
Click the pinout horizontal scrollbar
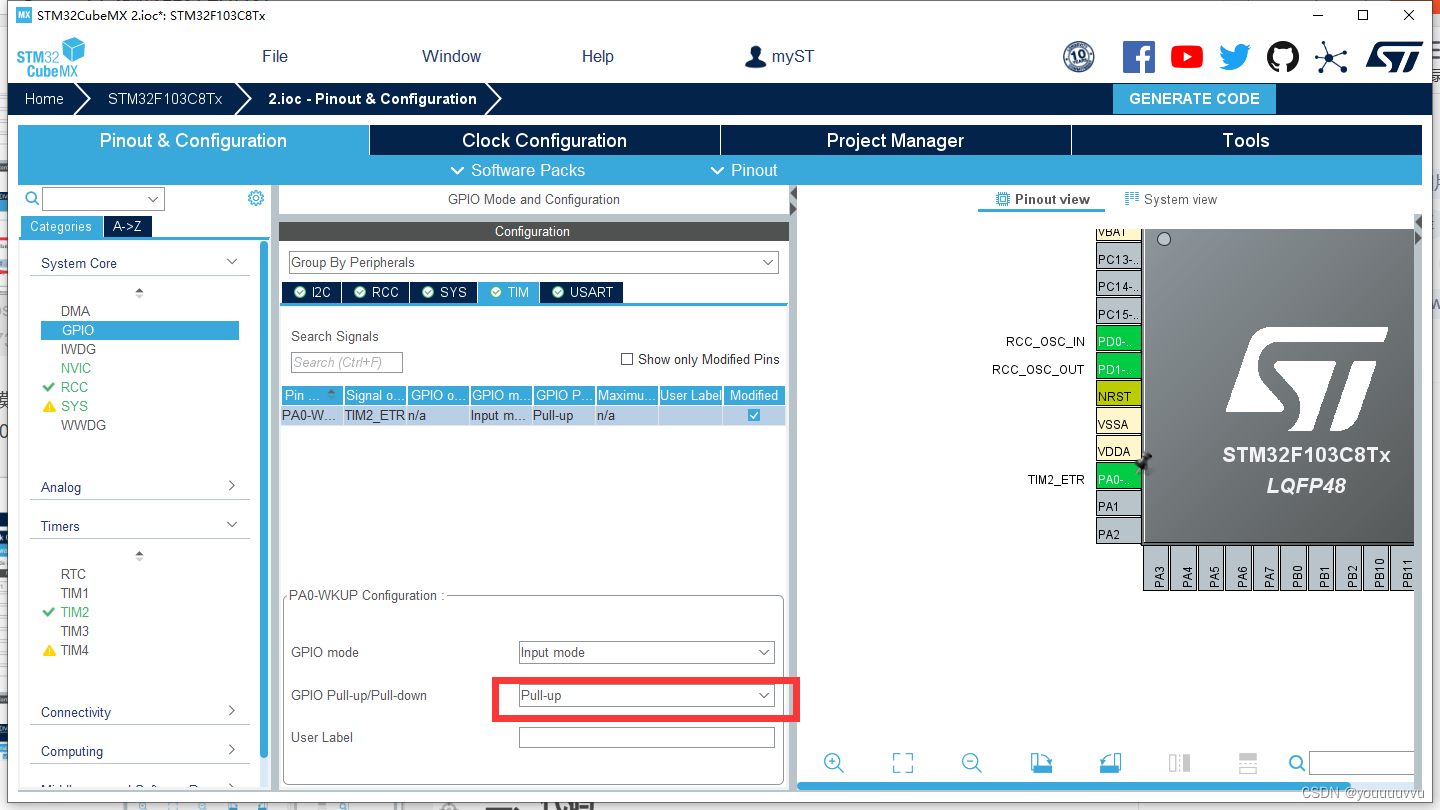[x=1074, y=785]
